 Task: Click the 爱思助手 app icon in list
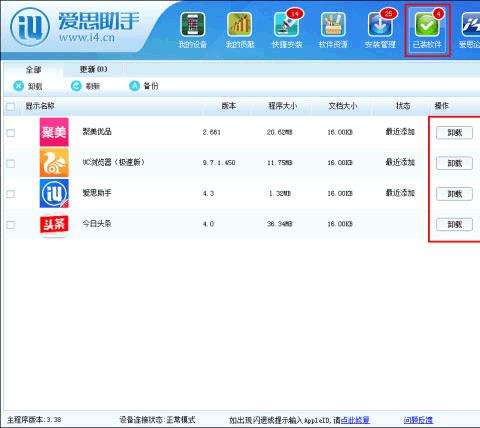[54, 193]
